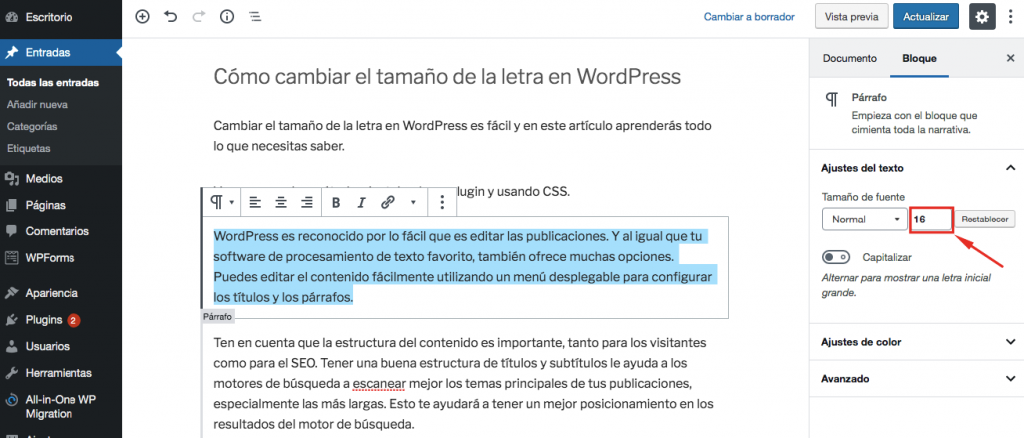Insert a link using the chain icon

[387, 202]
